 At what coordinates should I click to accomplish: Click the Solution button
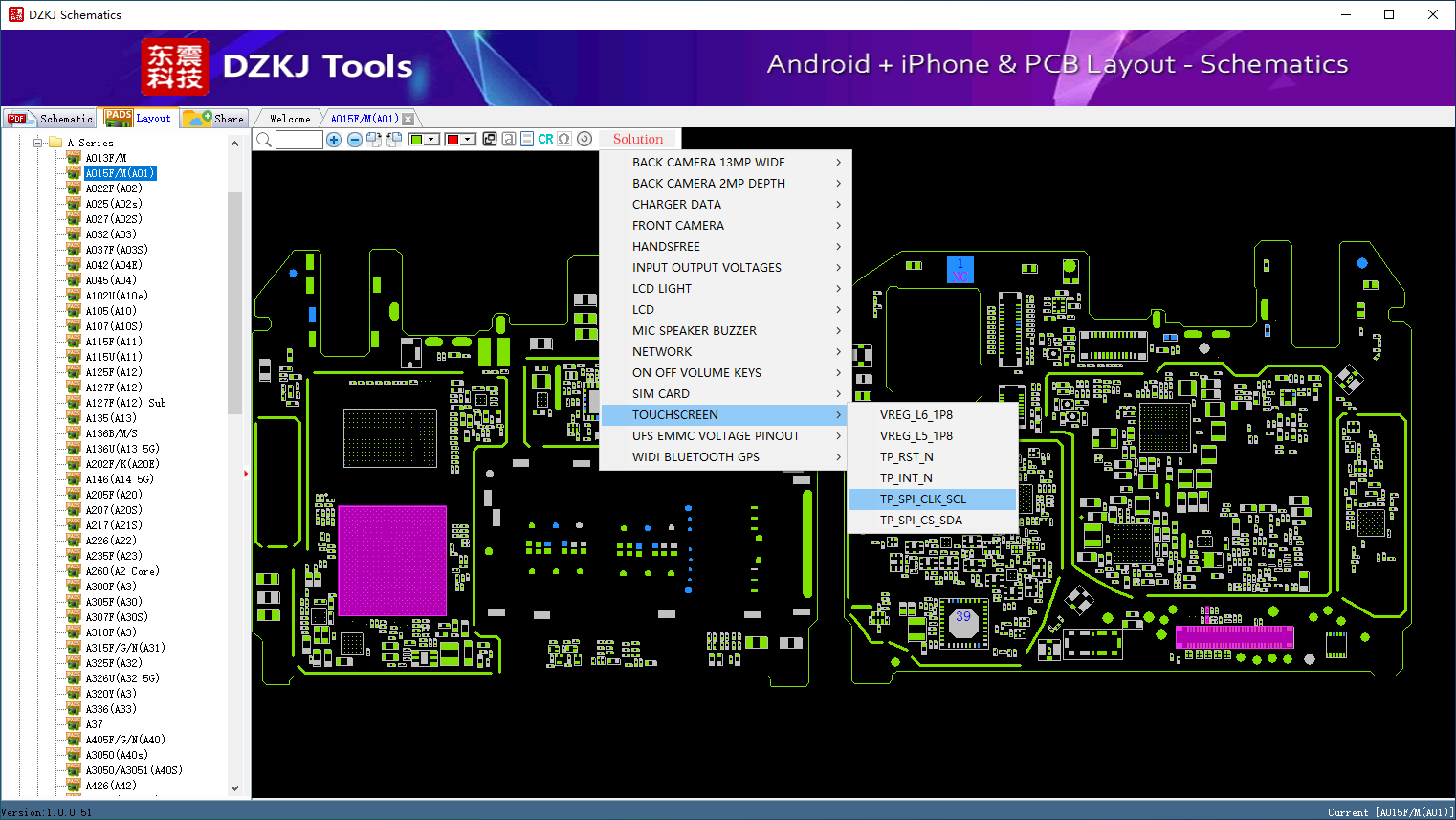tap(638, 139)
